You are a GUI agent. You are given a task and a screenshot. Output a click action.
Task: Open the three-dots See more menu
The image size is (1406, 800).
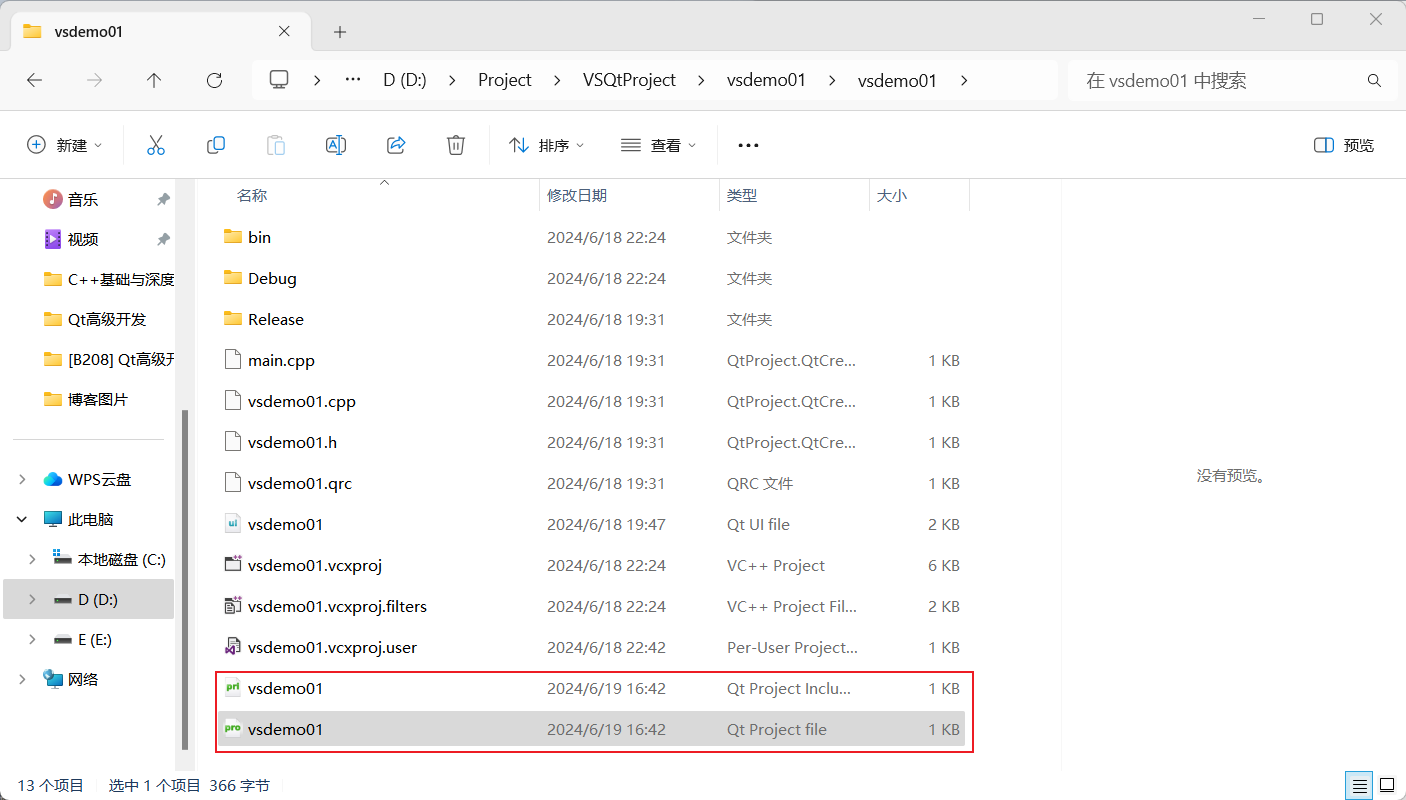[748, 145]
